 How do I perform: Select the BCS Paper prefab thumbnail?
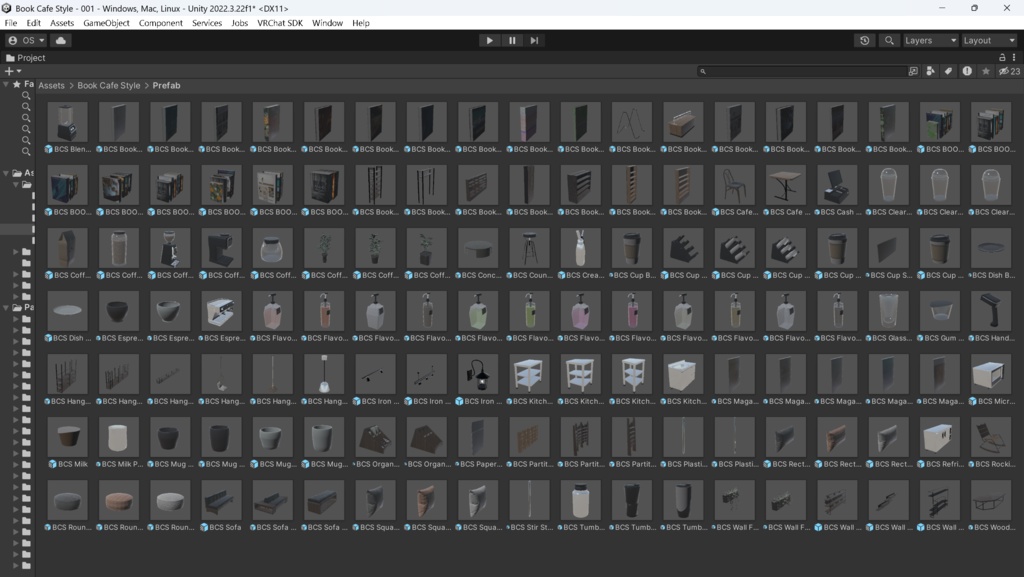(x=478, y=437)
